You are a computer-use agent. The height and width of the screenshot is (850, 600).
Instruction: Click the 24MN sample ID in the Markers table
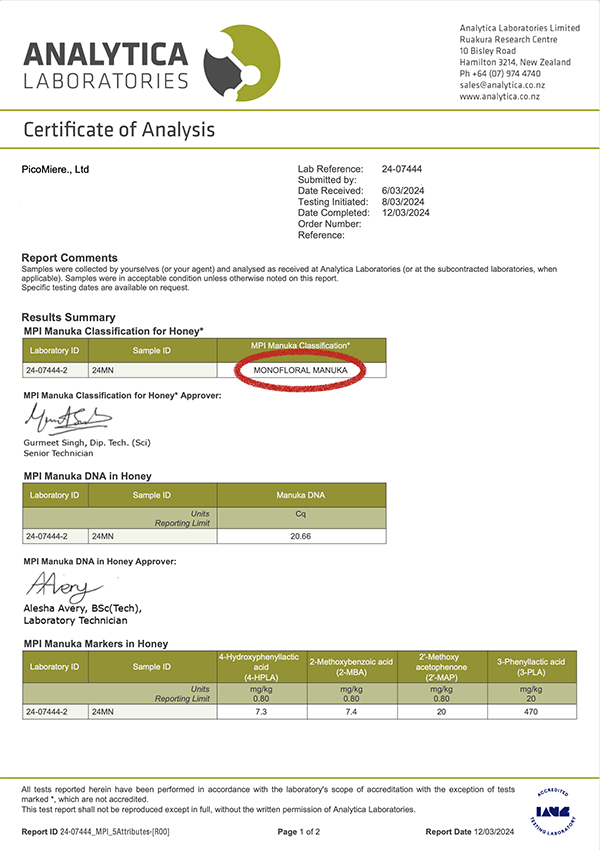click(x=152, y=712)
